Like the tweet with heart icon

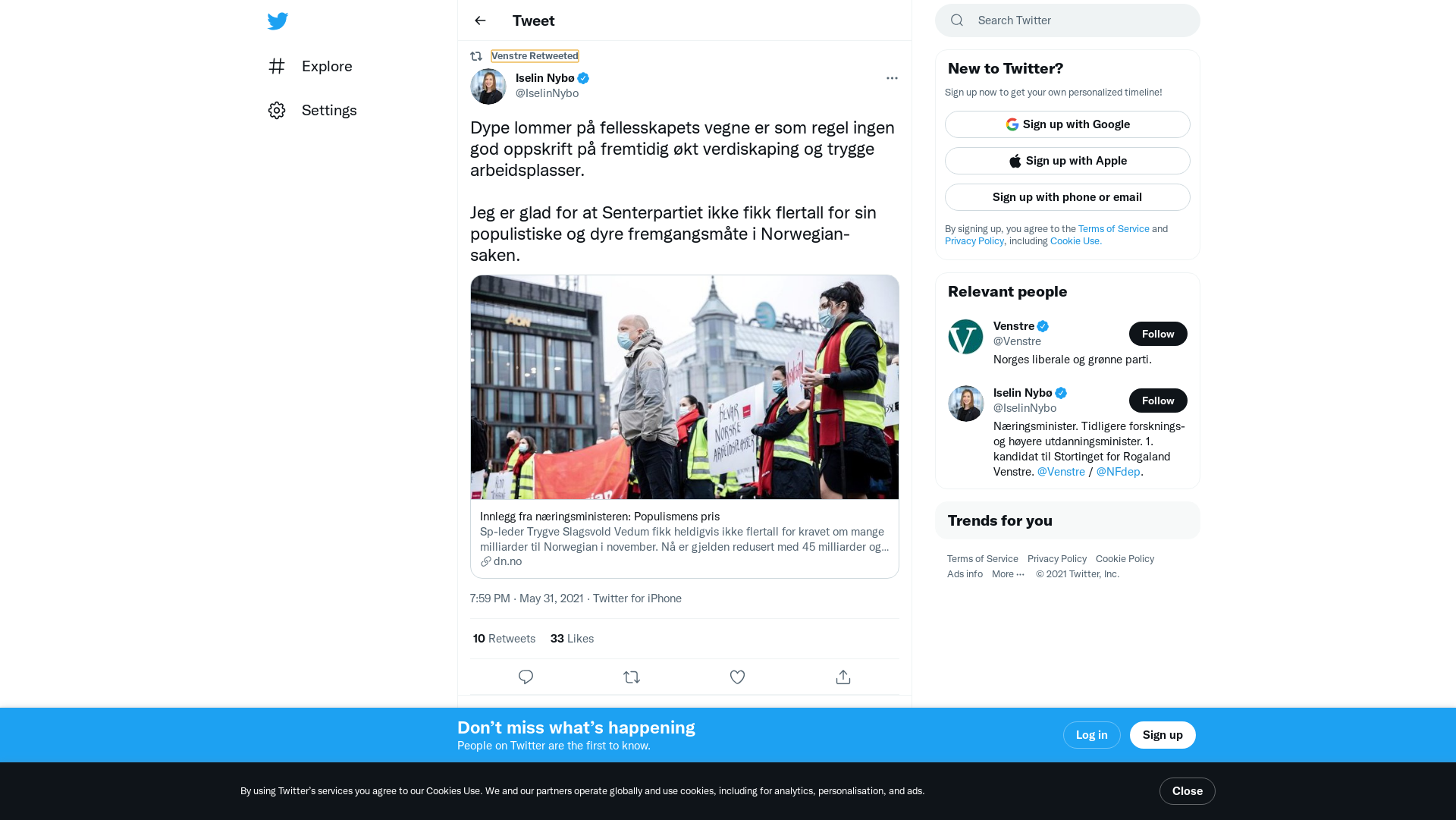click(x=737, y=677)
